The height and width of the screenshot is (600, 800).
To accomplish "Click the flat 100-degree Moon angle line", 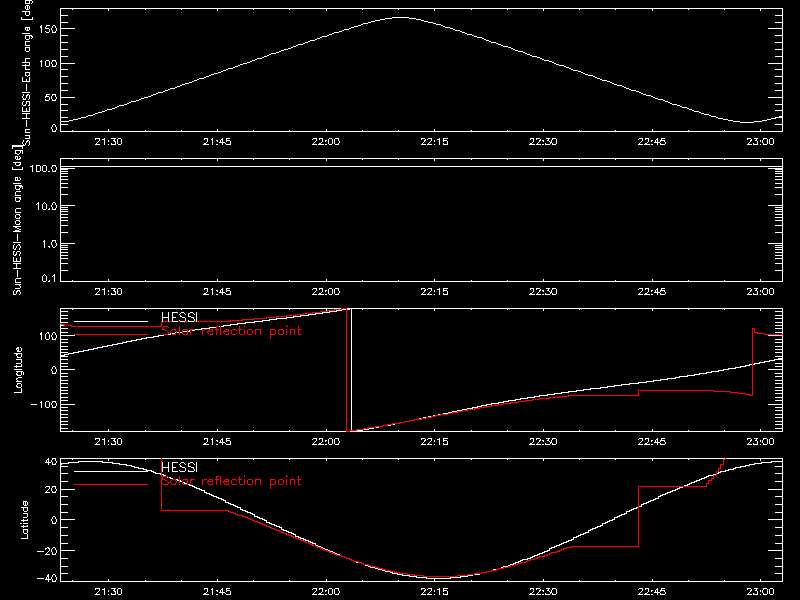I will coord(421,167).
